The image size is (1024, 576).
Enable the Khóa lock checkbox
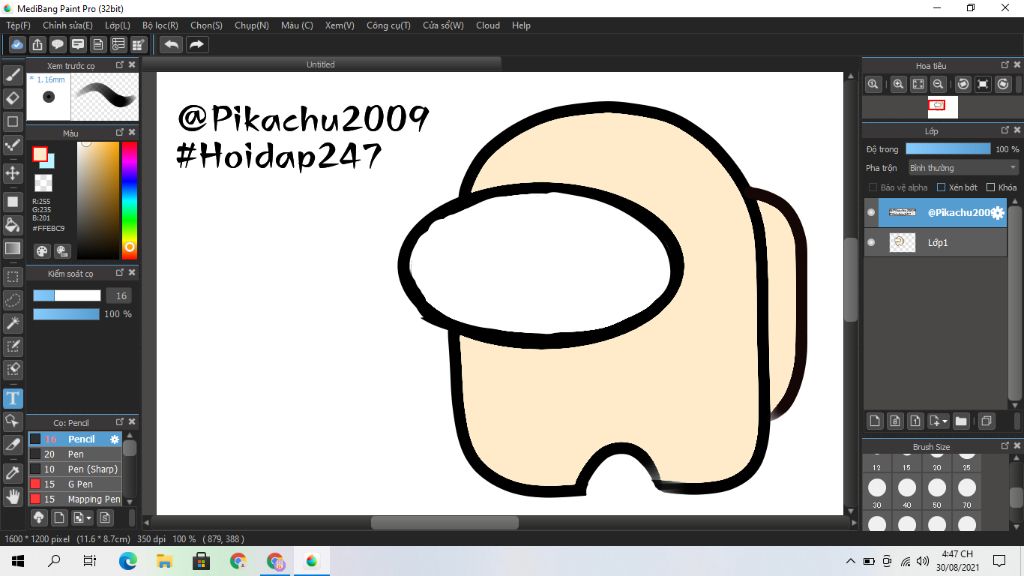coord(991,187)
